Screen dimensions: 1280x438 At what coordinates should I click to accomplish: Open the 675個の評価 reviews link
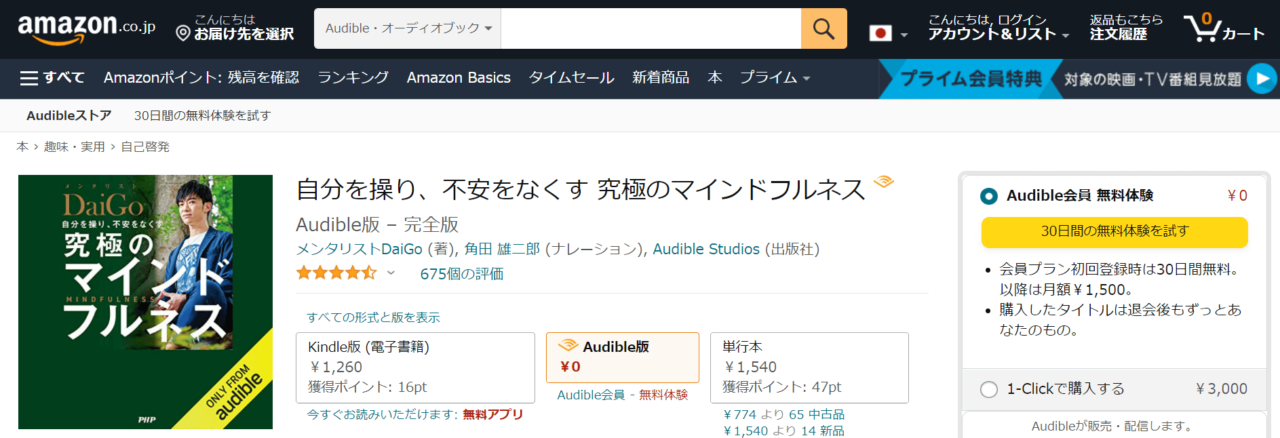click(x=461, y=273)
